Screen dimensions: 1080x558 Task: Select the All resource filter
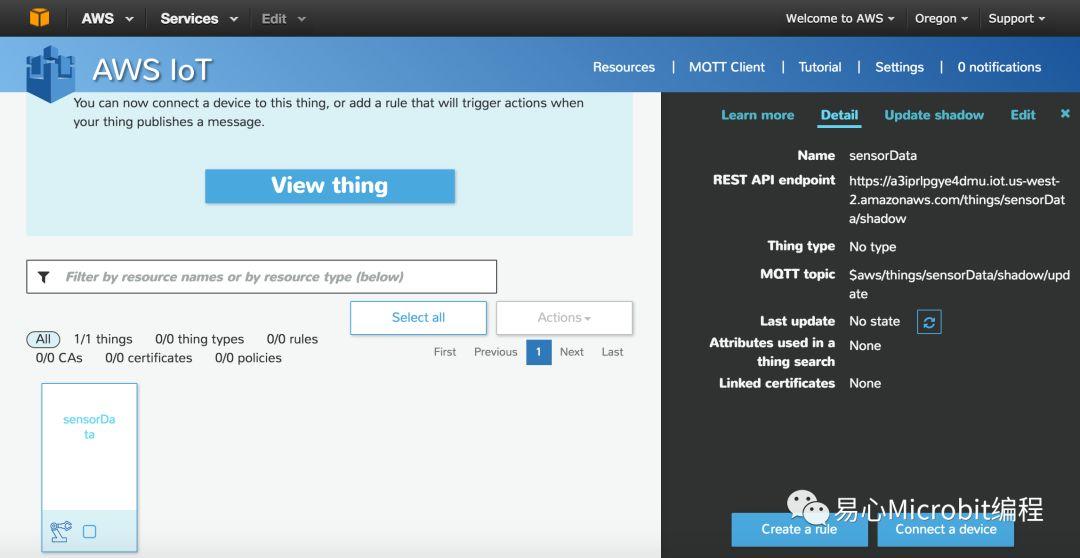tap(43, 339)
